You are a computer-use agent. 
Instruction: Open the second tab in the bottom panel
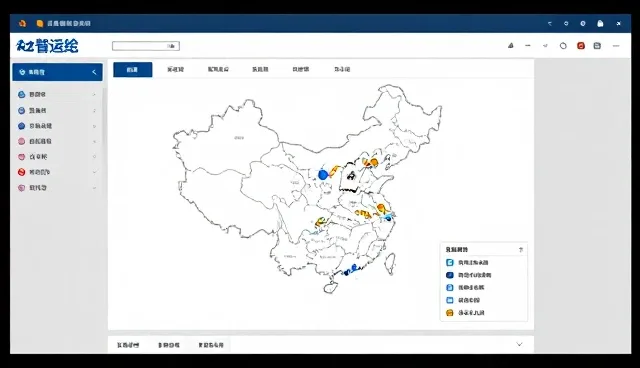pyautogui.click(x=169, y=345)
